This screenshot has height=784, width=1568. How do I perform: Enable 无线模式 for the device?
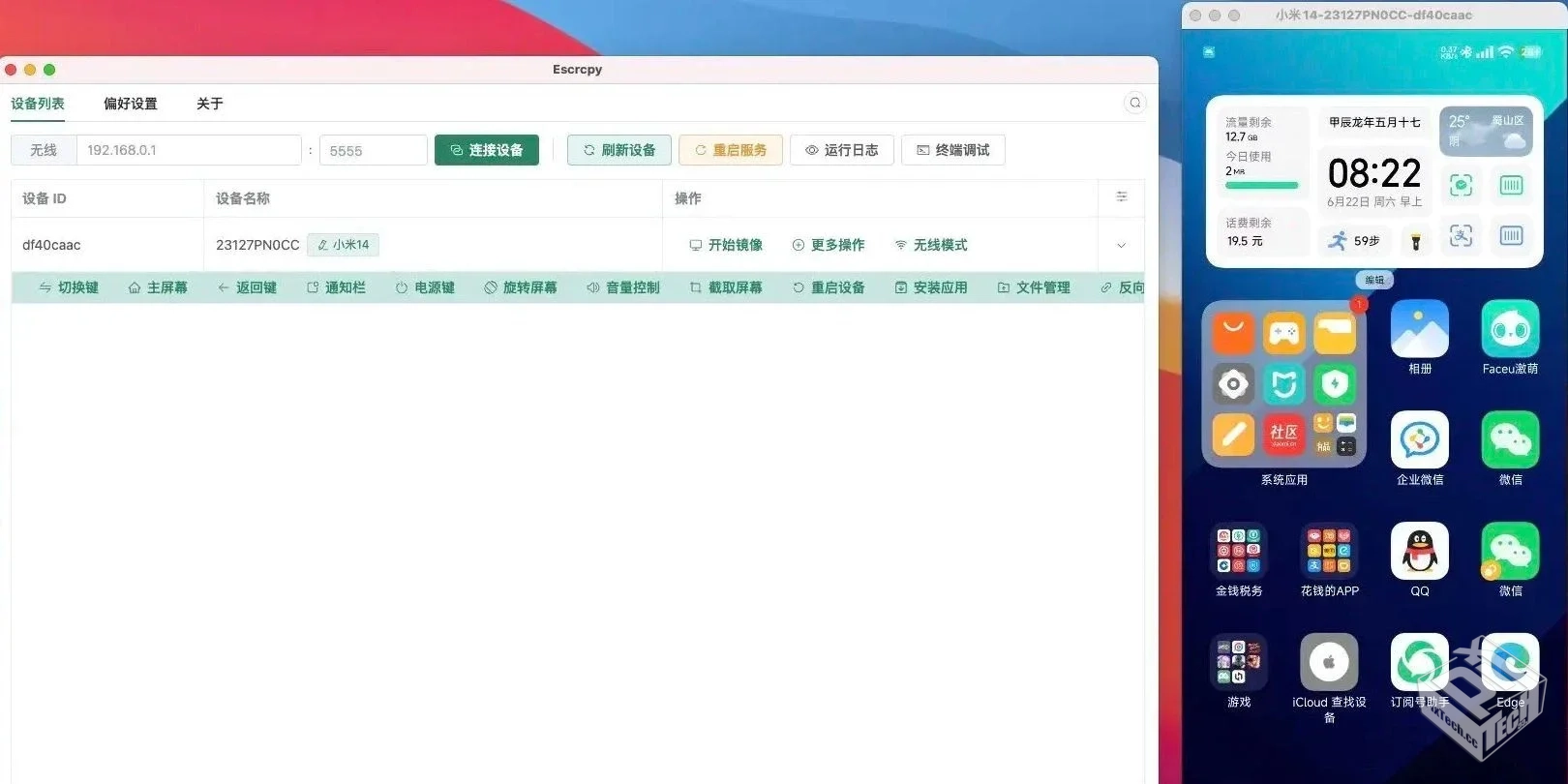point(931,245)
